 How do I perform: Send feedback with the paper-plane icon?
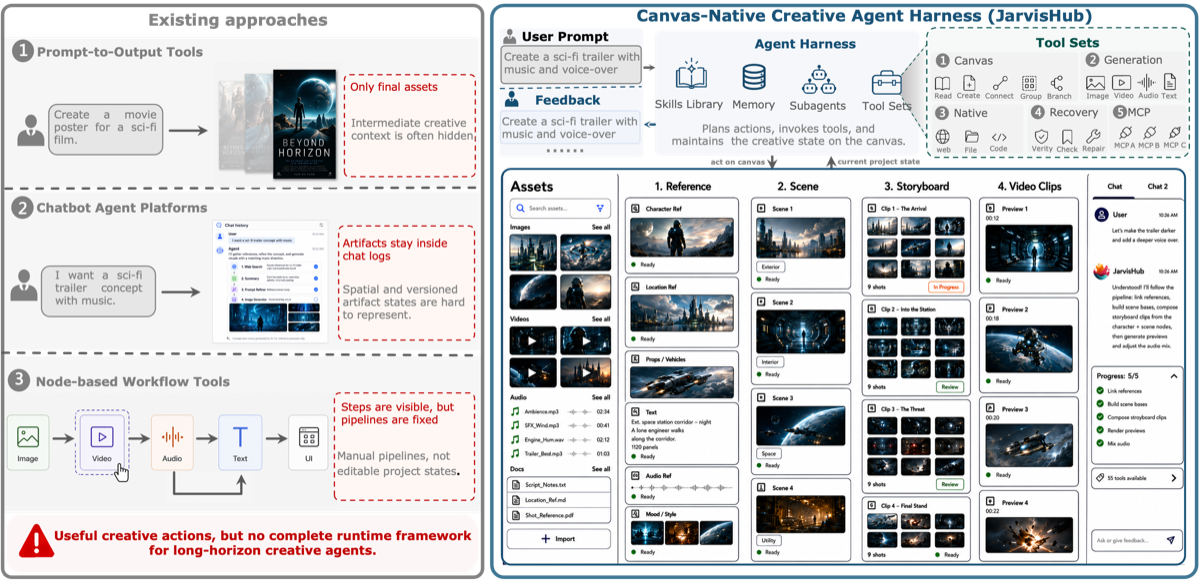pyautogui.click(x=1171, y=540)
